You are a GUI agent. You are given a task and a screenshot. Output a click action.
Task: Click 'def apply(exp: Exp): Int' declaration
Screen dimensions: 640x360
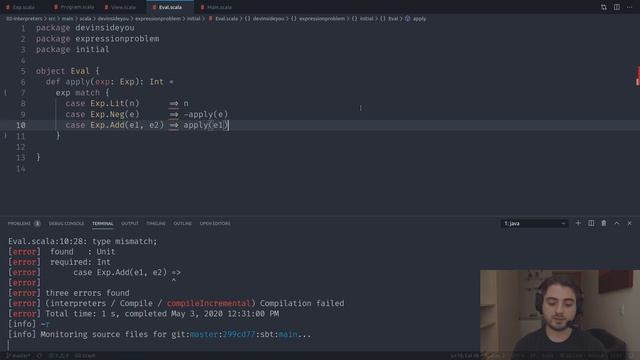(104, 82)
